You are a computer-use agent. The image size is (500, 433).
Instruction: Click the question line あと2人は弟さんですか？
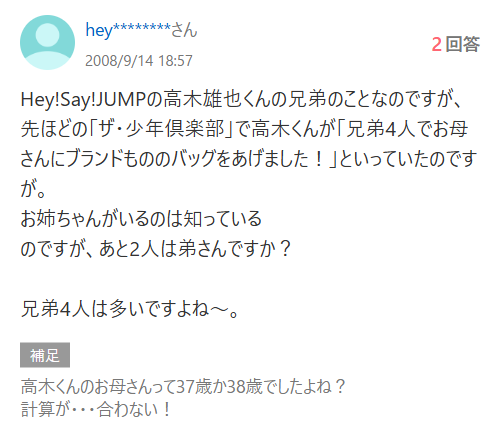195,249
